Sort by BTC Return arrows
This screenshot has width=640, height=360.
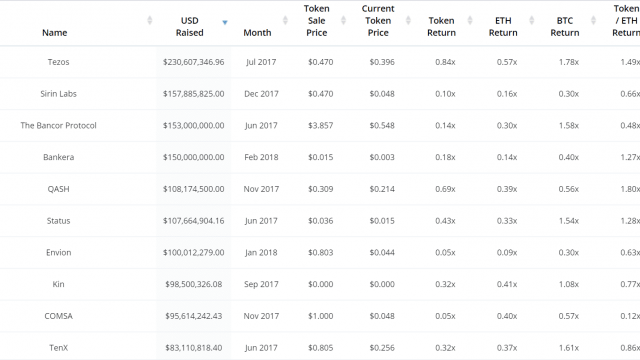tap(593, 20)
